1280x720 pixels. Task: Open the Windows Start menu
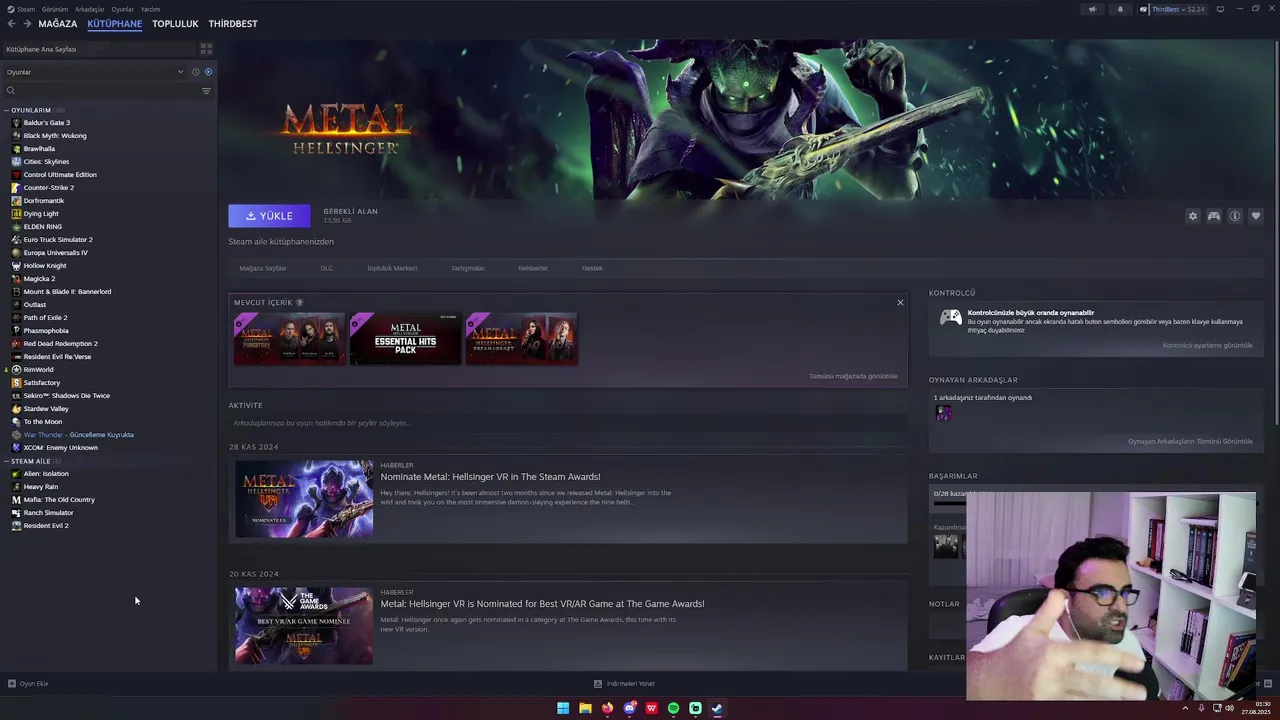click(563, 708)
